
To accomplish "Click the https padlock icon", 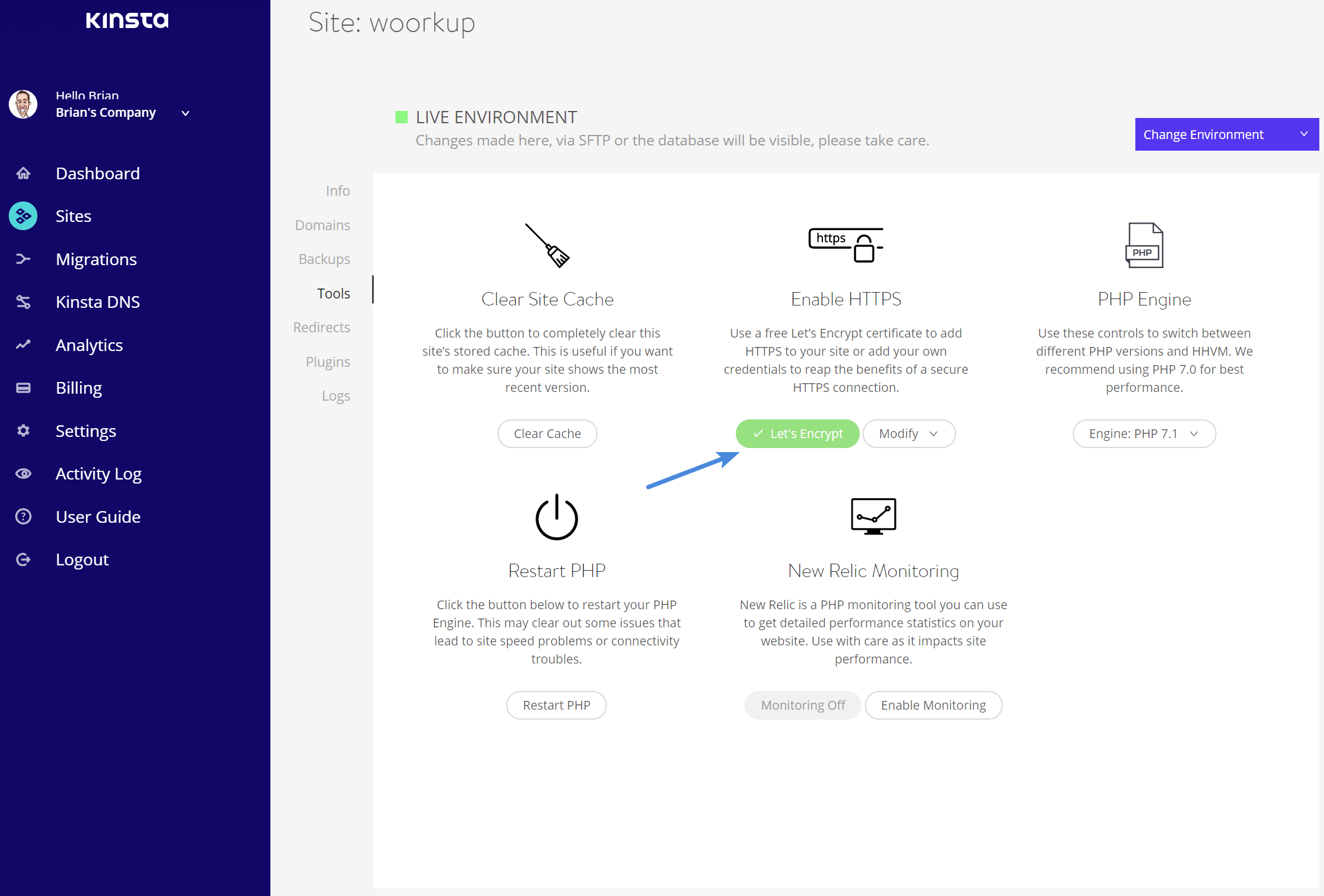I will point(846,245).
